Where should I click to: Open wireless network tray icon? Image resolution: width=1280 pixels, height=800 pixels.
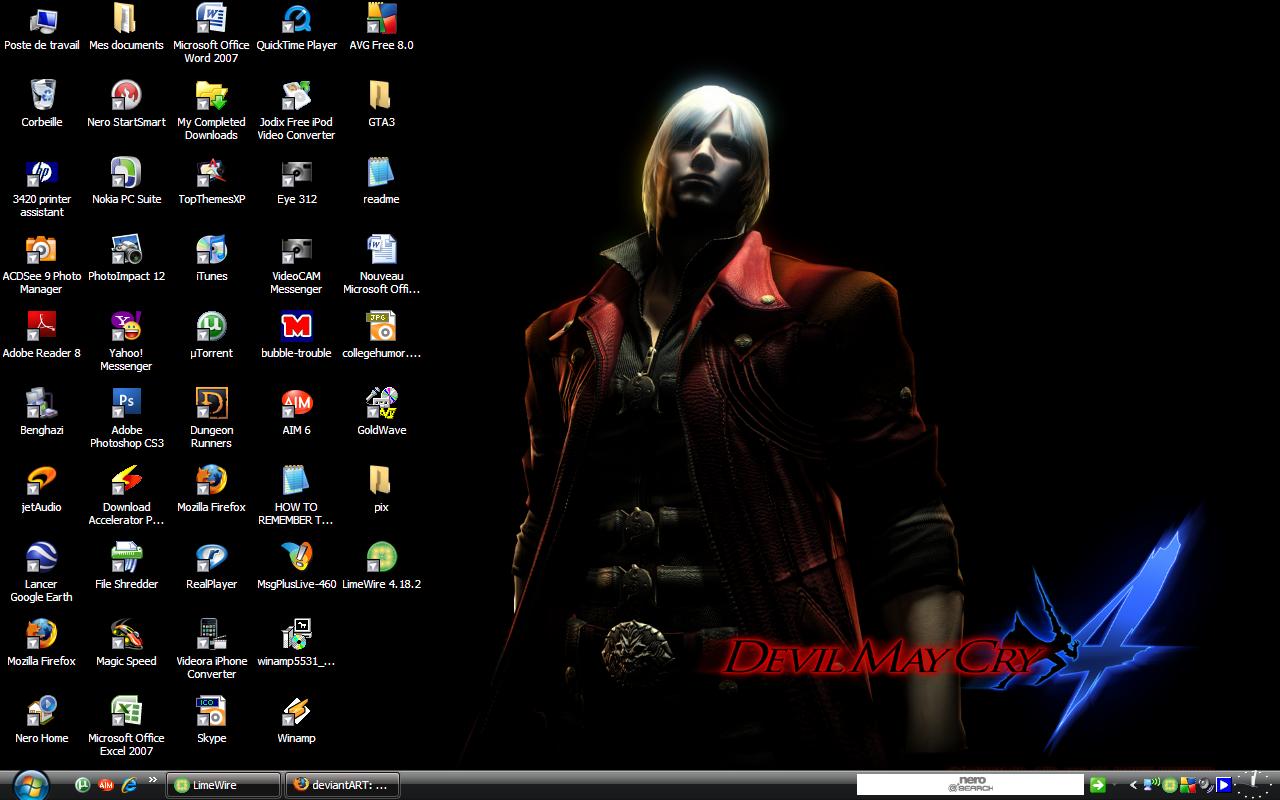click(1151, 785)
